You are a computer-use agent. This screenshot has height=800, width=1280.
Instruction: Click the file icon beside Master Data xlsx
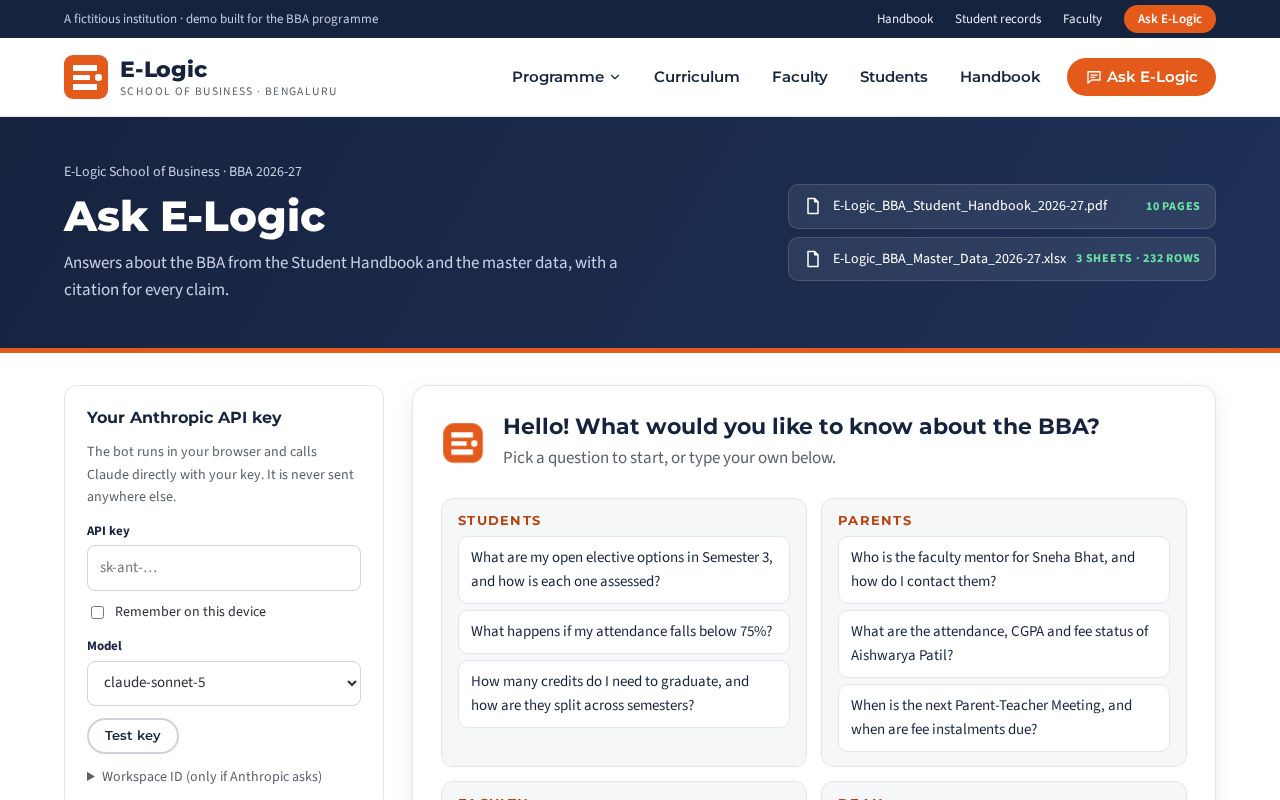[x=813, y=259]
